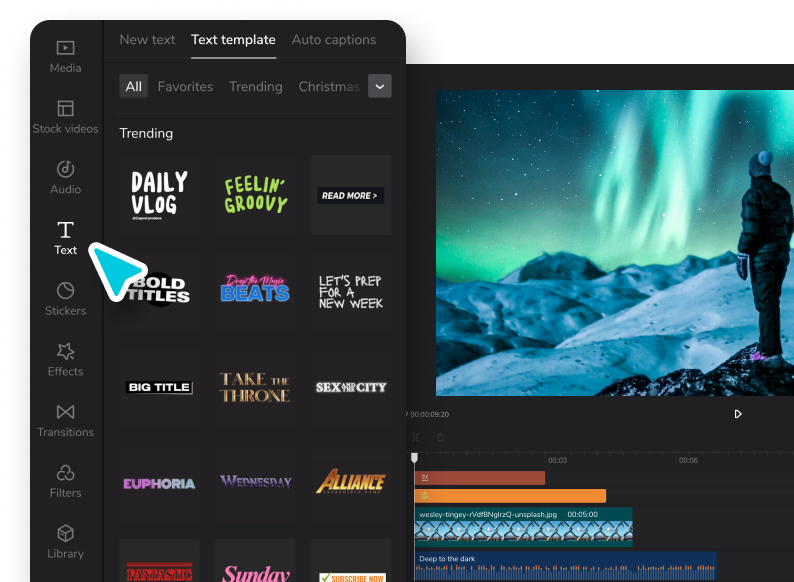Open the Library panel
Screen dimensions: 794x582
pos(65,542)
